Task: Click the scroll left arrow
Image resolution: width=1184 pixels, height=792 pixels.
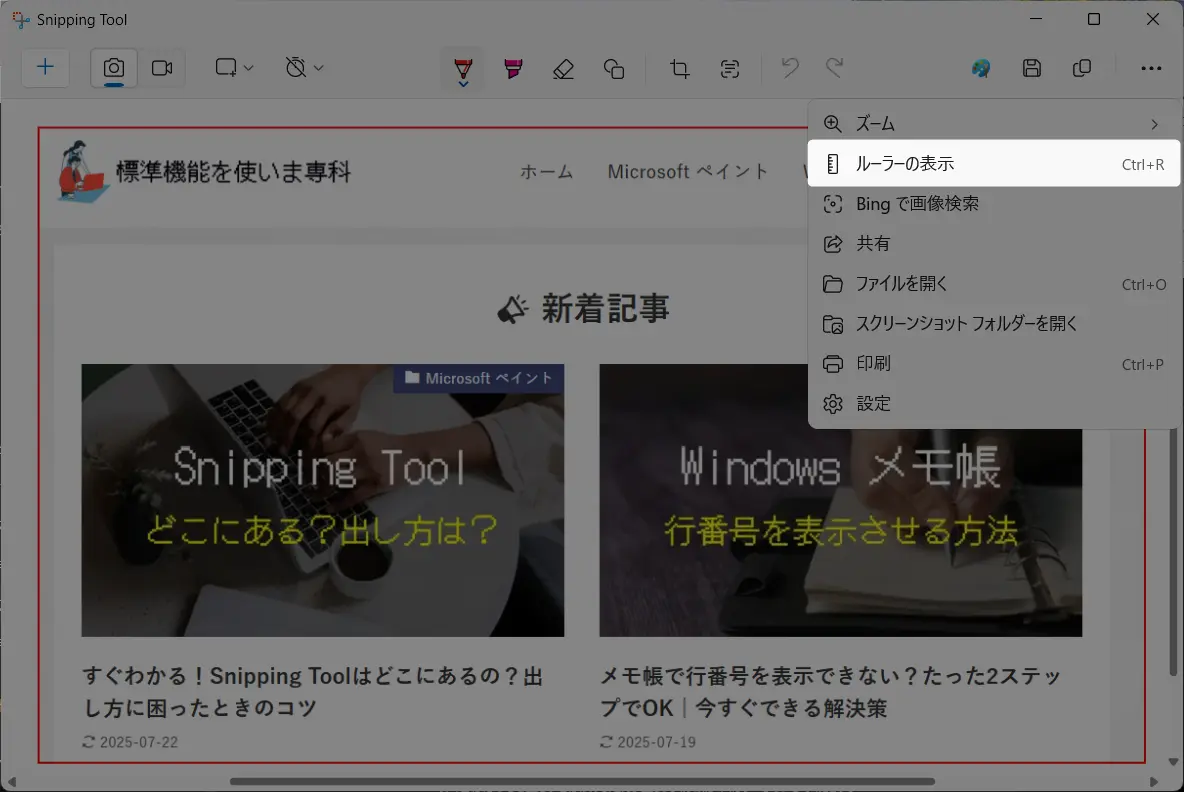Action: 11,781
